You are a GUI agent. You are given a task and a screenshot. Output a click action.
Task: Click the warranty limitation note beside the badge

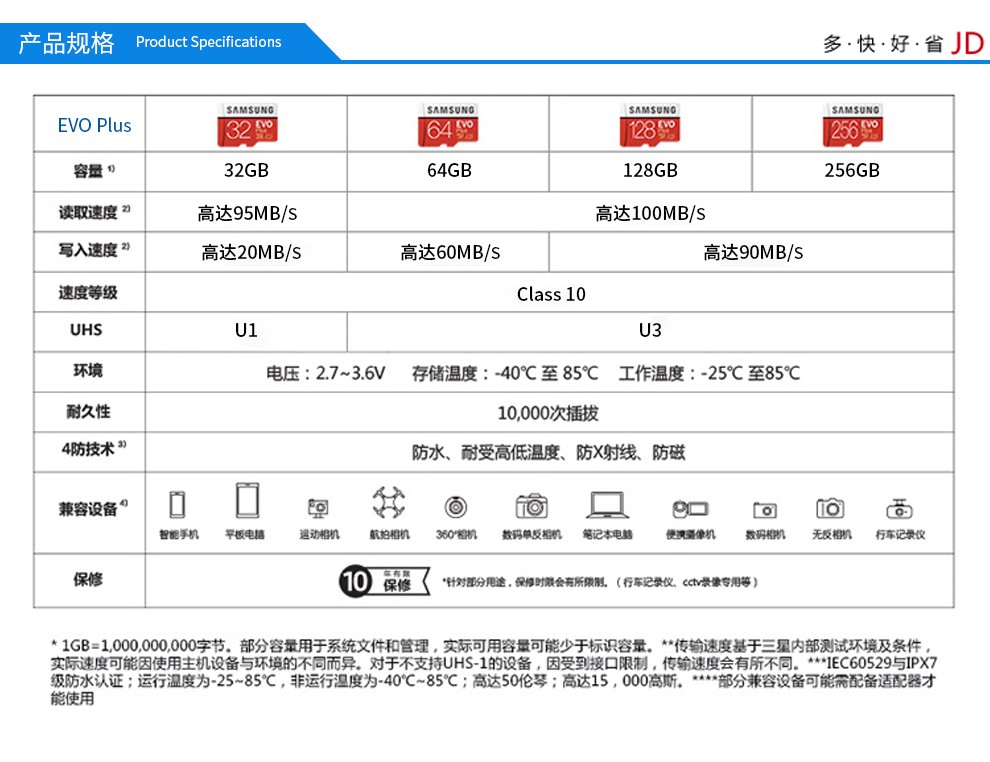click(x=599, y=582)
